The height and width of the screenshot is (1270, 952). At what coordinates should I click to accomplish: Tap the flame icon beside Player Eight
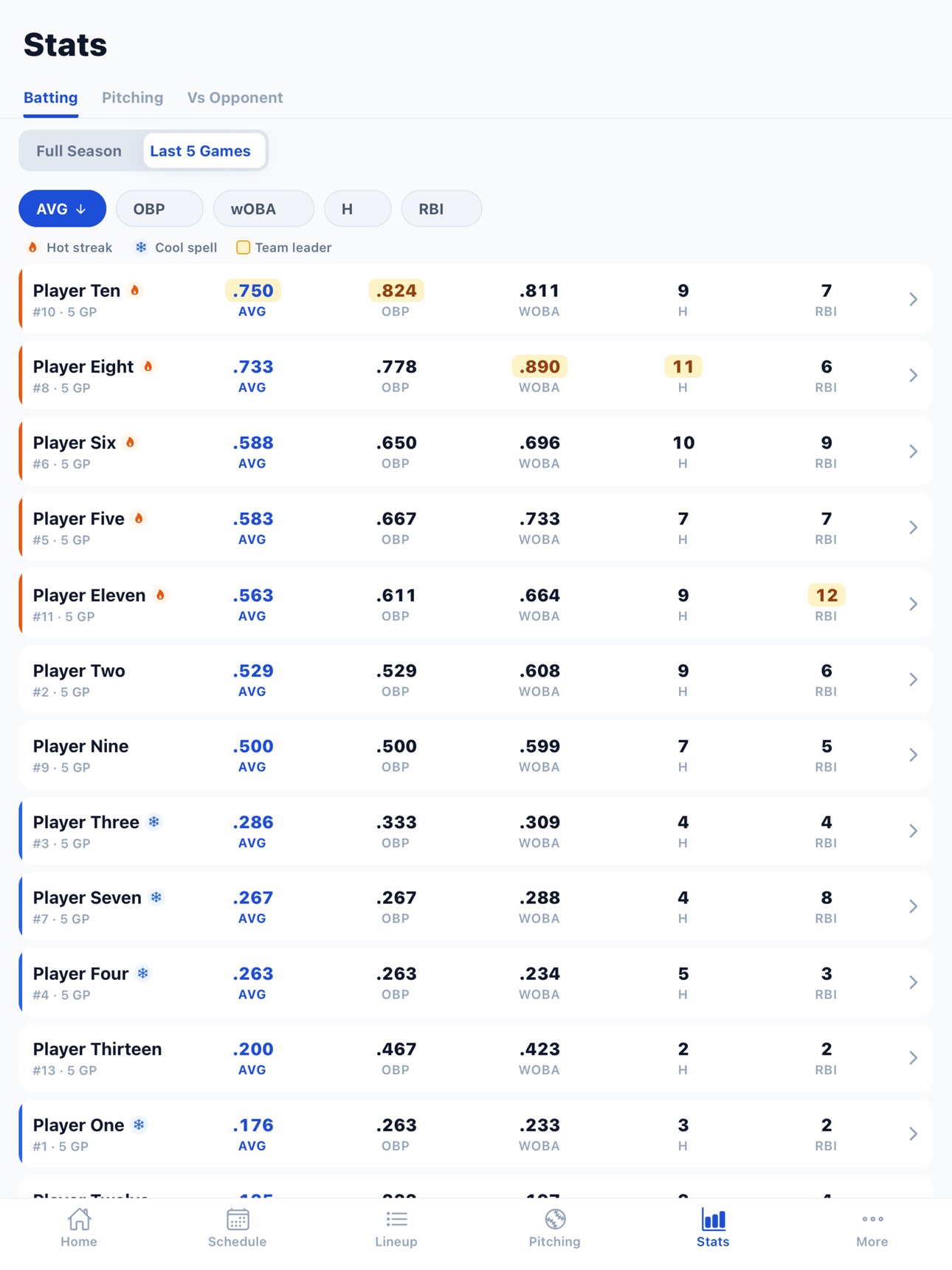148,367
